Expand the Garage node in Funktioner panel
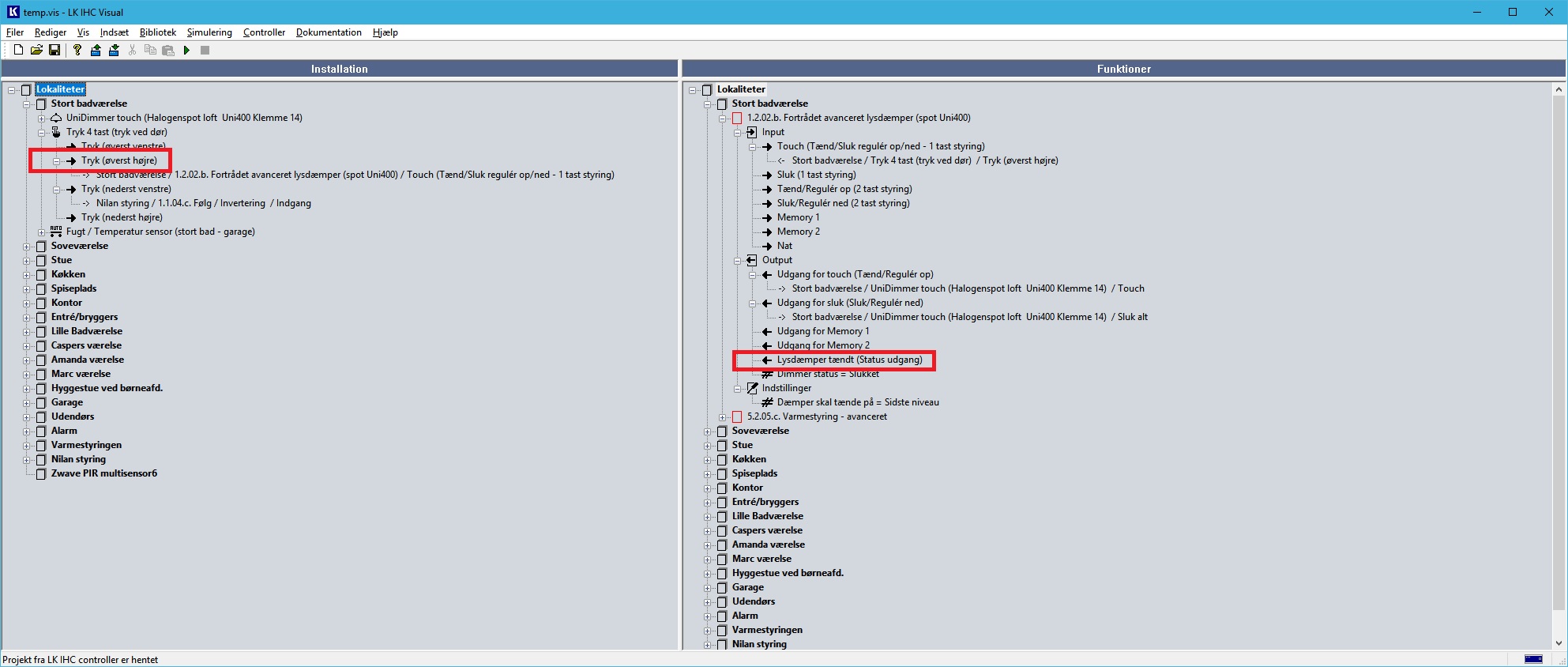1568x667 pixels. (x=708, y=588)
